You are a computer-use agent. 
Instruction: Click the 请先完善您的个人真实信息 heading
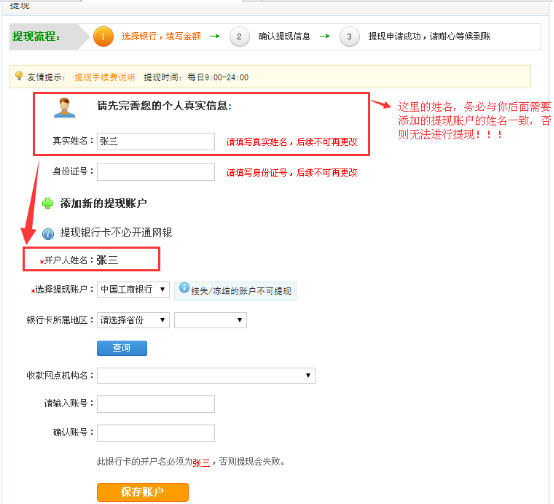[x=164, y=106]
